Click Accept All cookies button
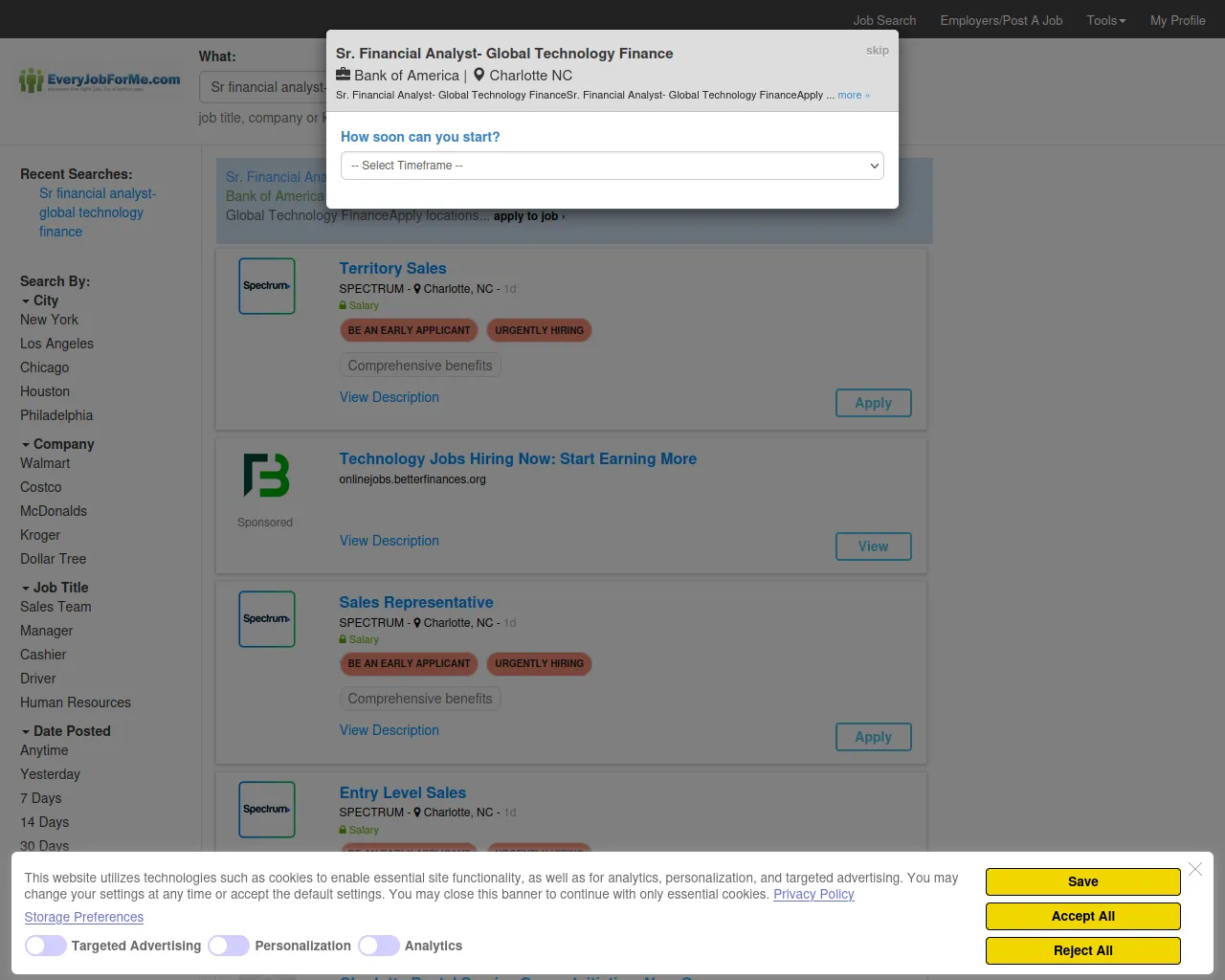 (1083, 916)
